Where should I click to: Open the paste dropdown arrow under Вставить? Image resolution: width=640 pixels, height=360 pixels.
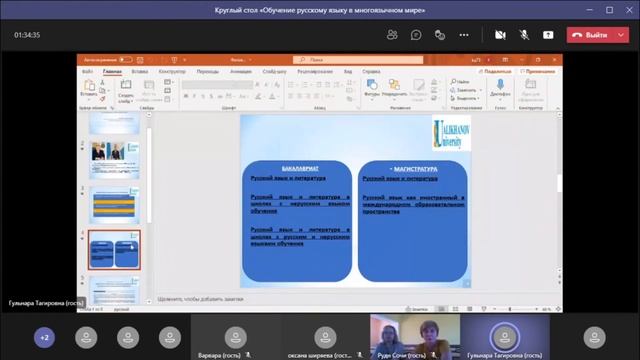89,99
